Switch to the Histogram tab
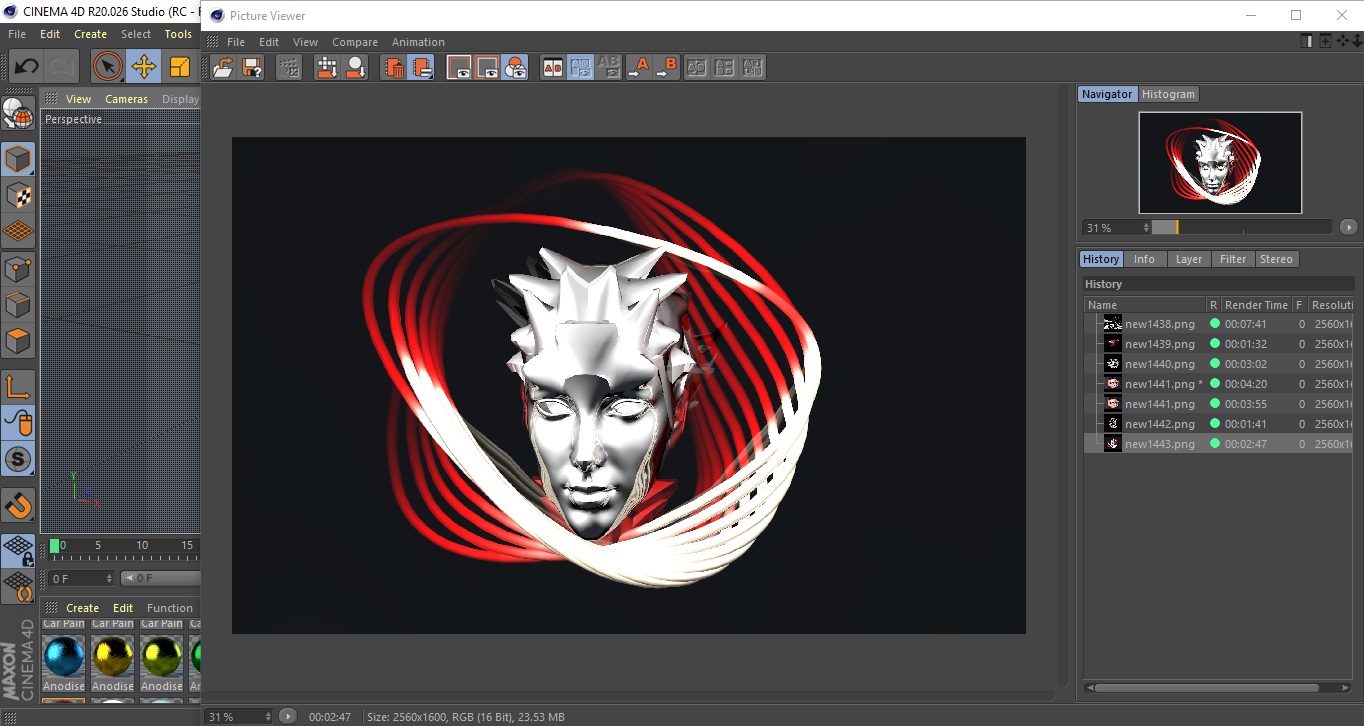1364x726 pixels. click(1168, 94)
